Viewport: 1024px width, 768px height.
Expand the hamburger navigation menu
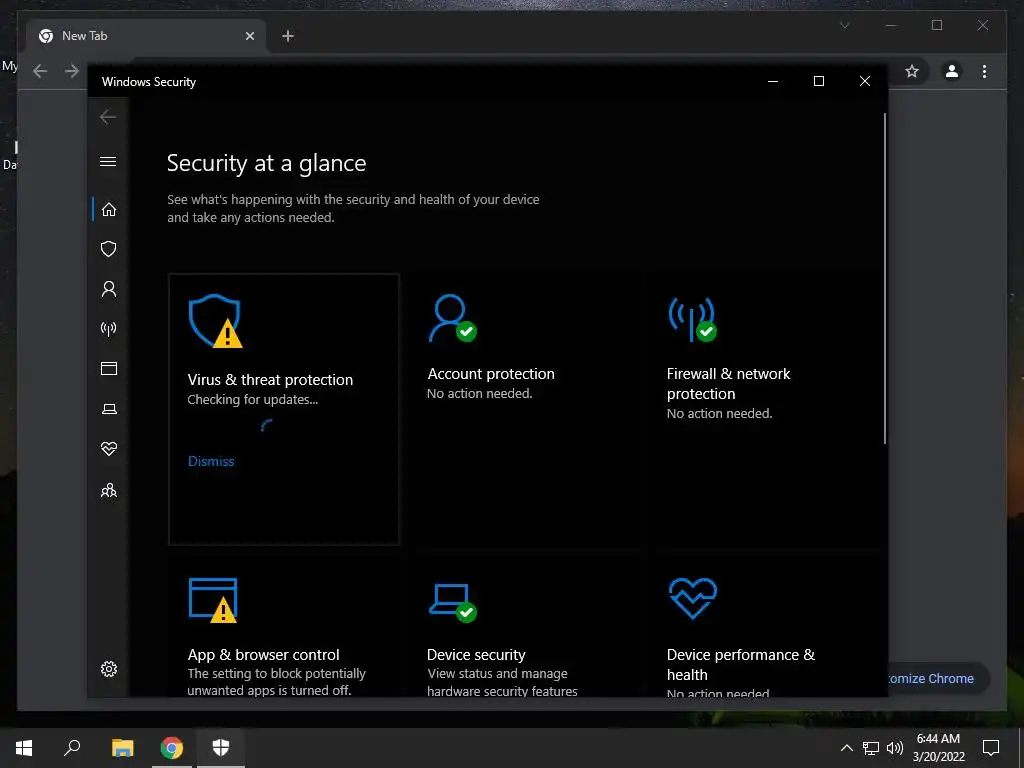[108, 161]
